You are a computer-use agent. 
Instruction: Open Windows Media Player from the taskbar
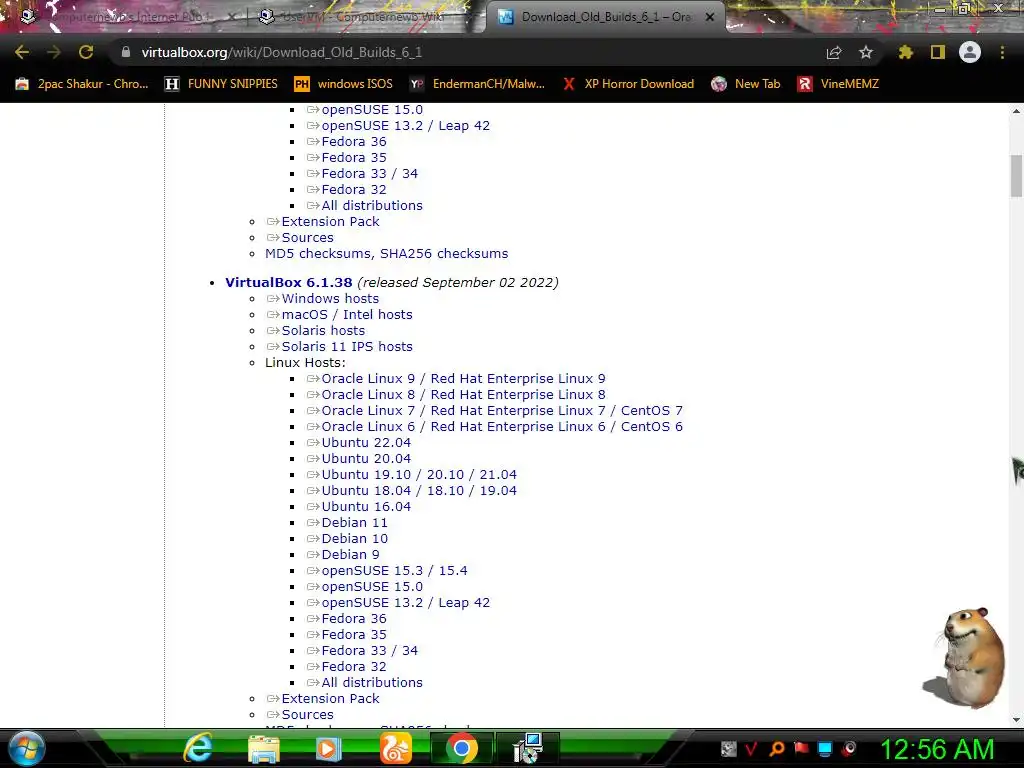coord(328,748)
